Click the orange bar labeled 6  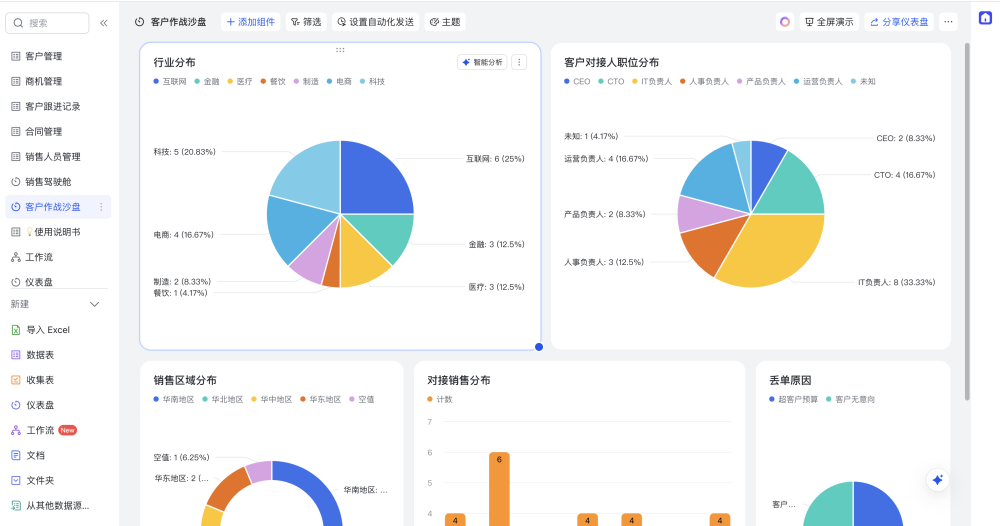499,488
